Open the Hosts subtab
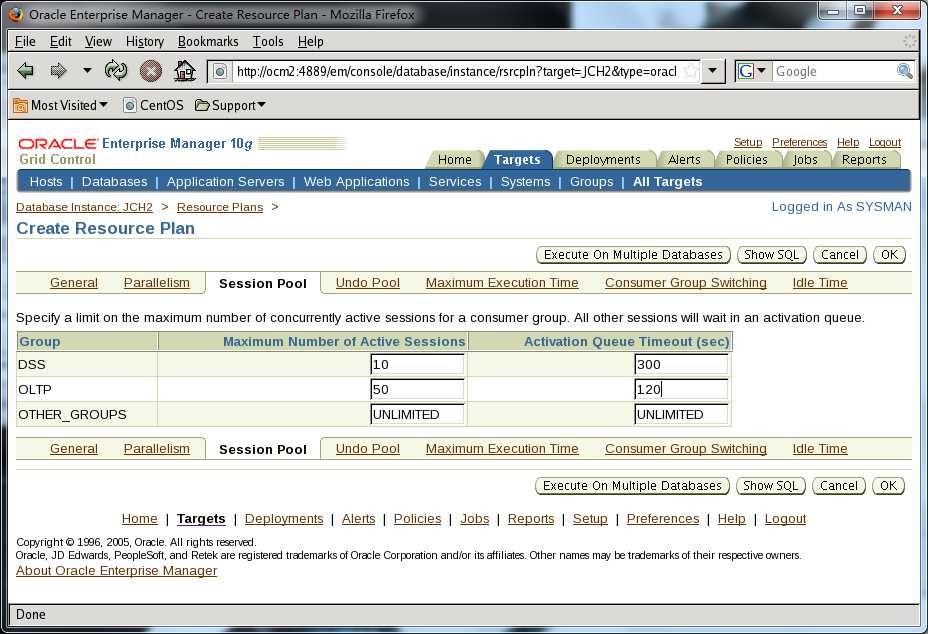 tap(46, 182)
